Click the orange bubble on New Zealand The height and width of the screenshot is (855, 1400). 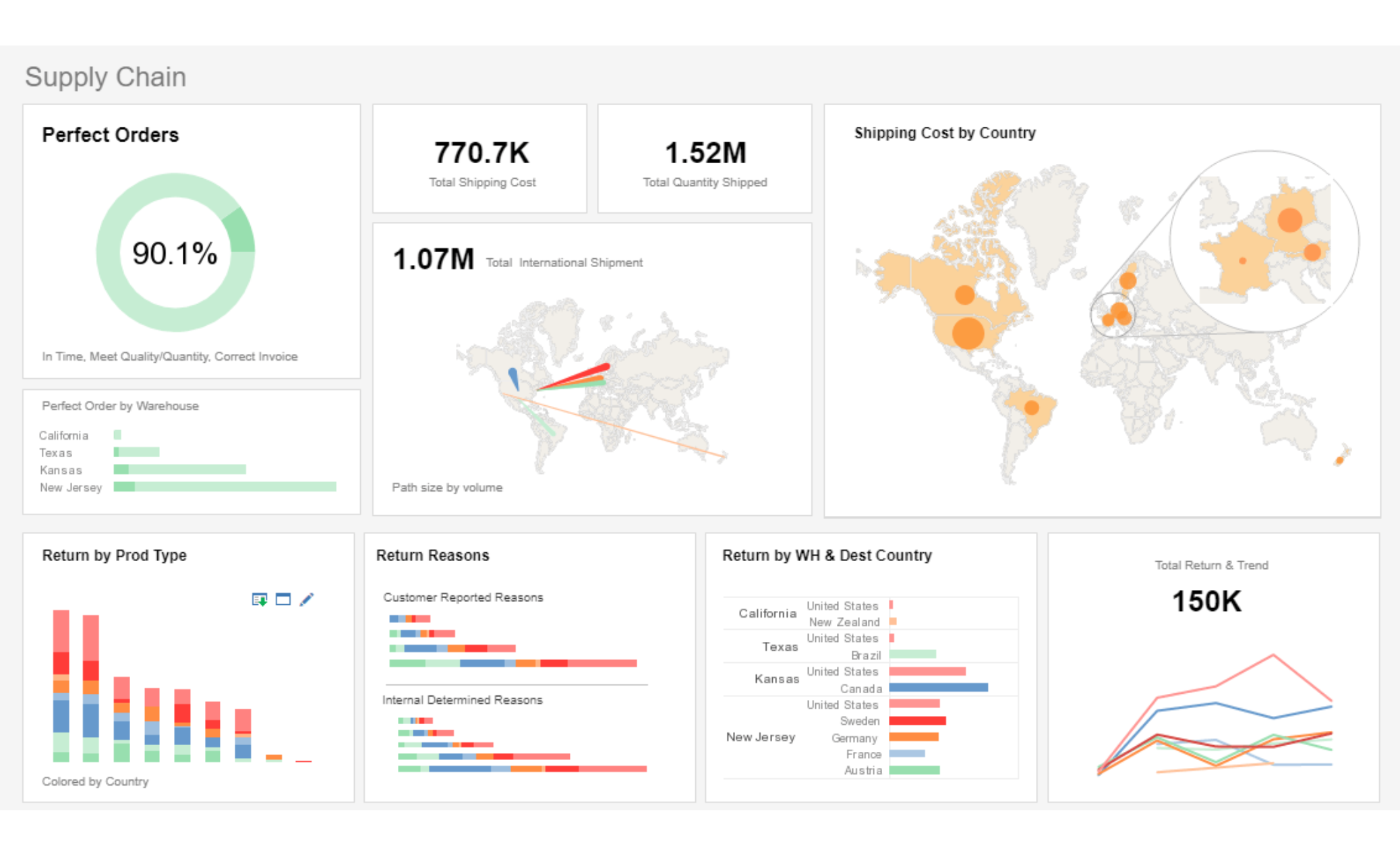point(1339,461)
